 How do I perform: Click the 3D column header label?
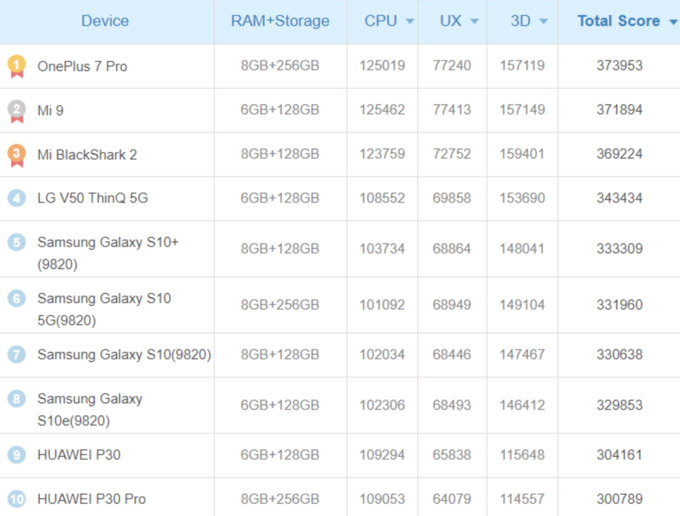[x=520, y=21]
